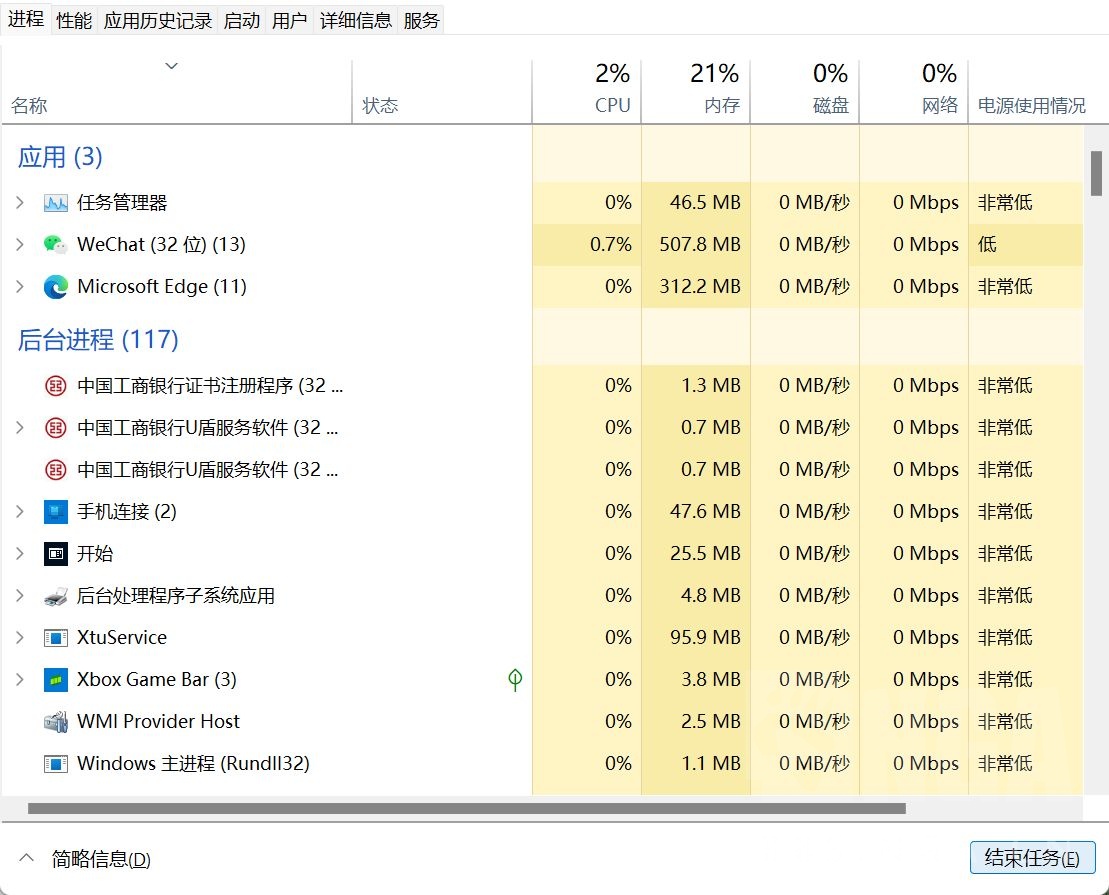Screen dimensions: 1109x895
Task: Click the Xbox Game Bar icon
Action: tap(56, 679)
